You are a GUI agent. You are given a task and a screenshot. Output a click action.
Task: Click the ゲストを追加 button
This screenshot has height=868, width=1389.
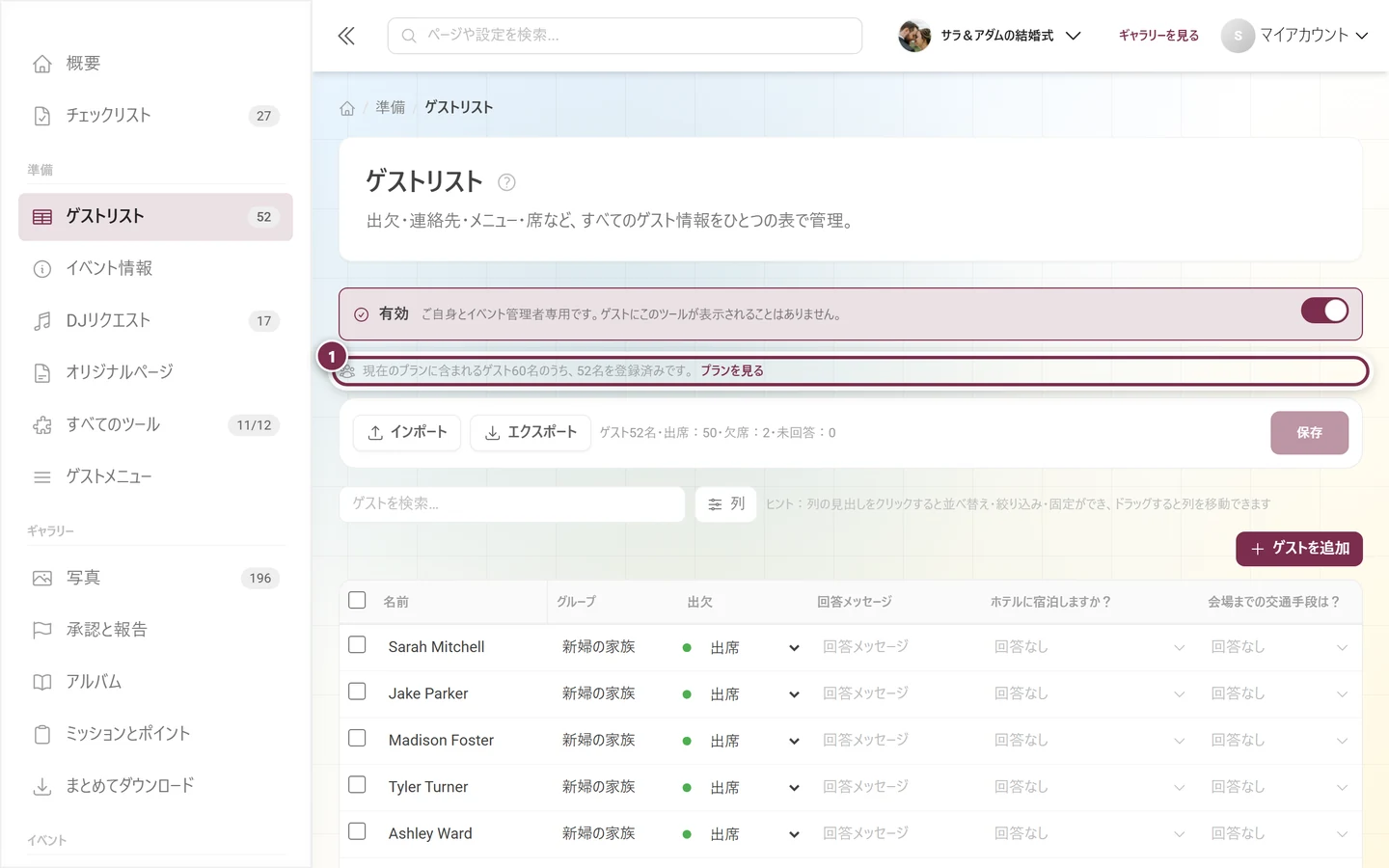coord(1299,549)
